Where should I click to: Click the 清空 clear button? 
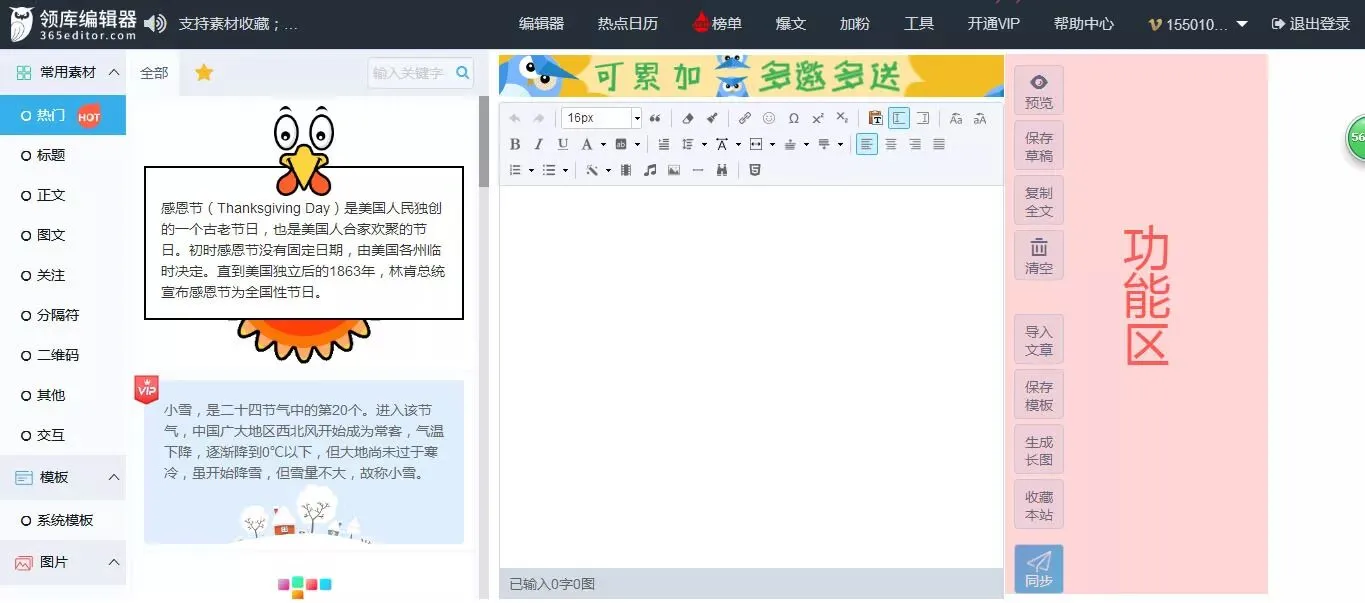coord(1039,256)
